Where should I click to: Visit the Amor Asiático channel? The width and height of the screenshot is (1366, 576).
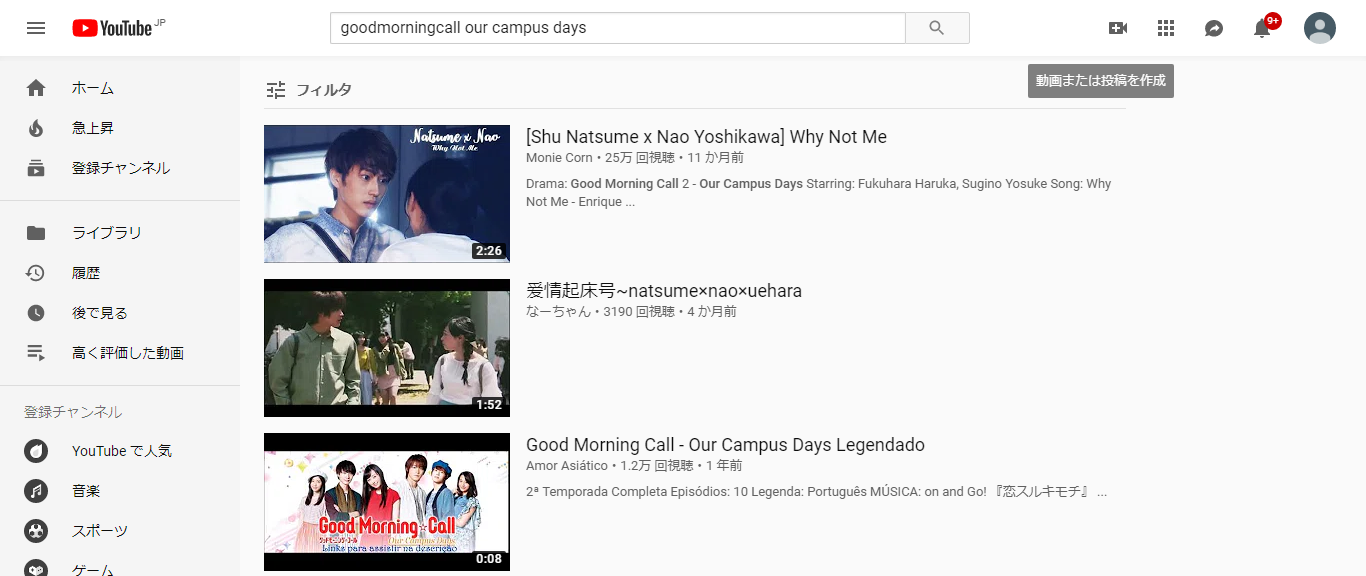click(567, 466)
